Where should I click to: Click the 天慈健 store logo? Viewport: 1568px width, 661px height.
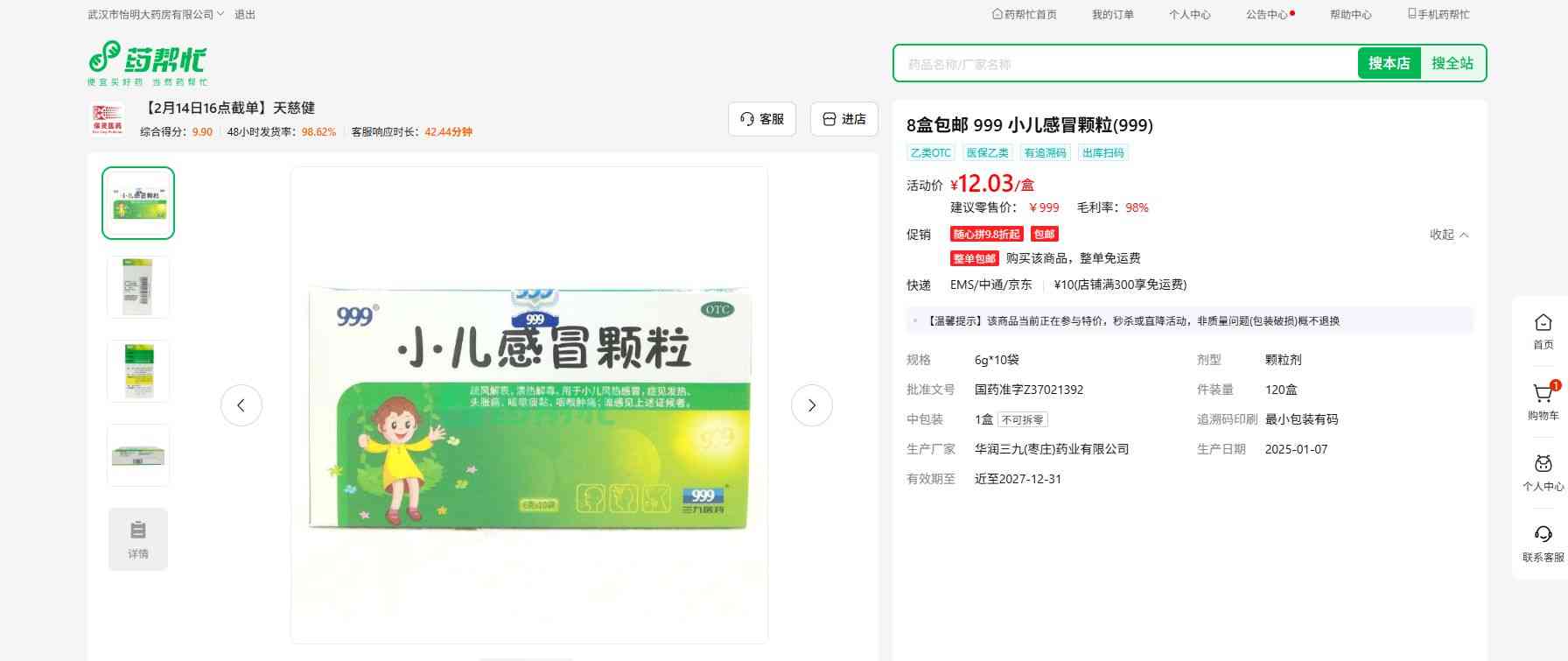pos(108,119)
